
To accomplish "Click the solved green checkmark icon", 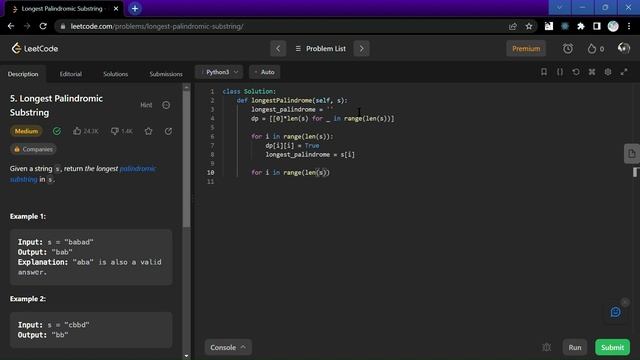I will [x=57, y=131].
